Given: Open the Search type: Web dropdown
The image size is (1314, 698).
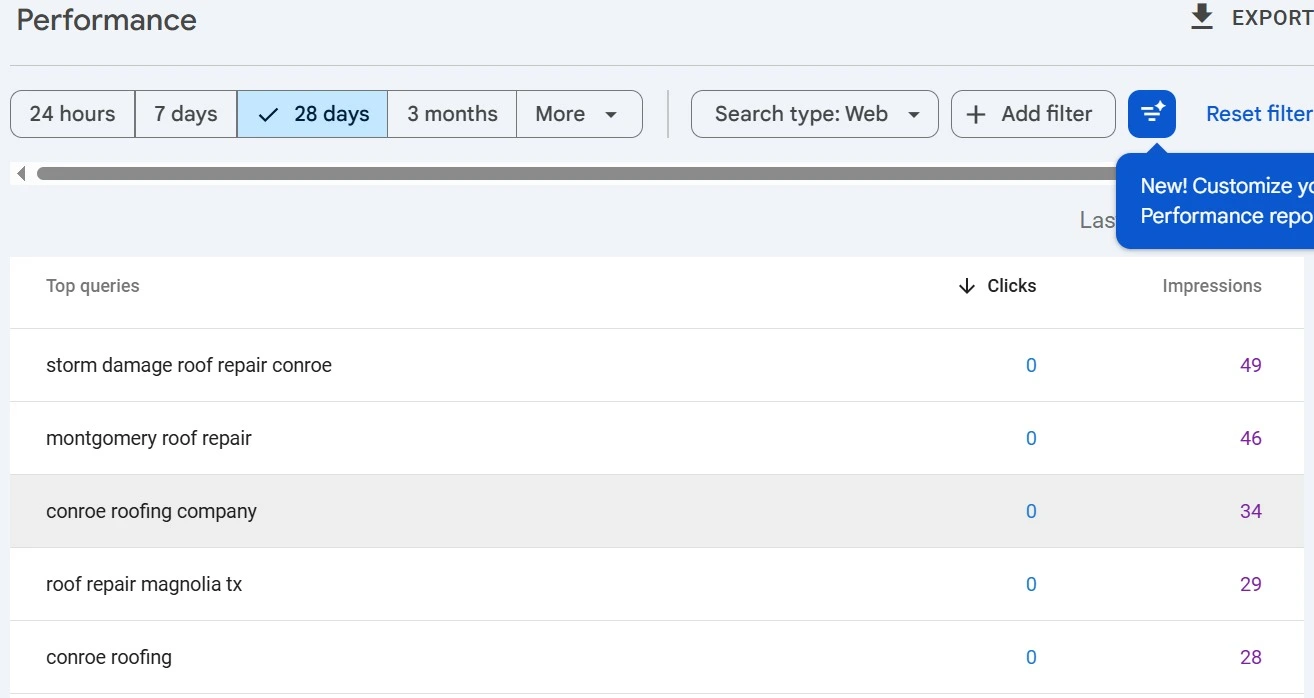Looking at the screenshot, I should 815,114.
